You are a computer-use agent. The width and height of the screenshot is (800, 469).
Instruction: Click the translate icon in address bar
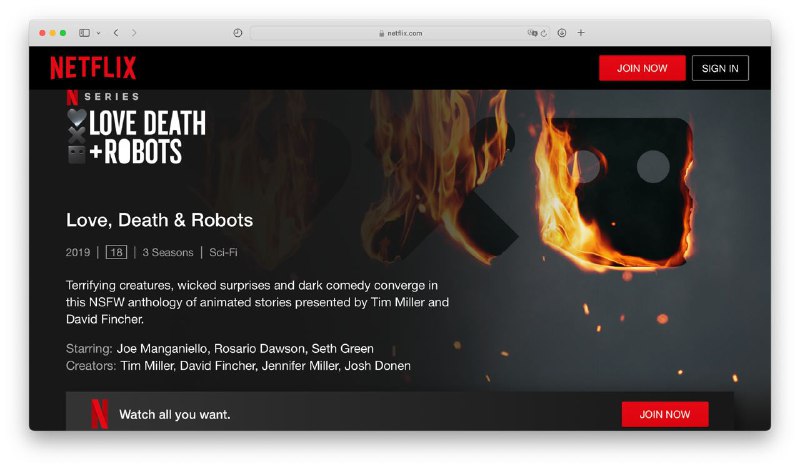[532, 33]
